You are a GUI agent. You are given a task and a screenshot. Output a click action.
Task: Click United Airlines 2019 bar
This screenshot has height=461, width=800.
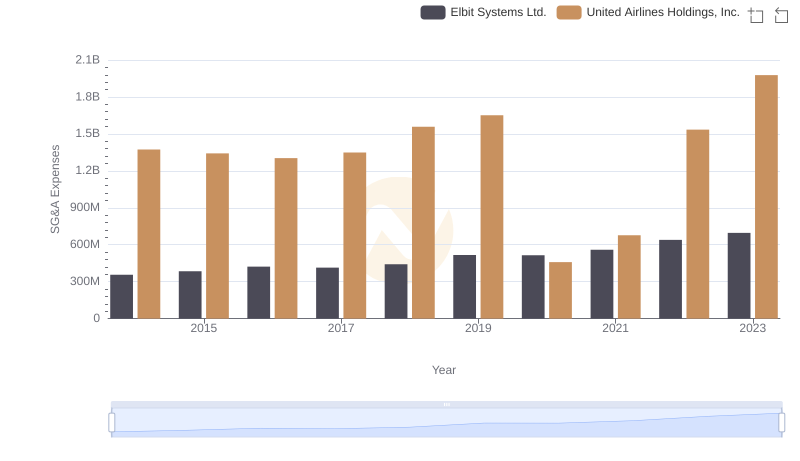(492, 217)
